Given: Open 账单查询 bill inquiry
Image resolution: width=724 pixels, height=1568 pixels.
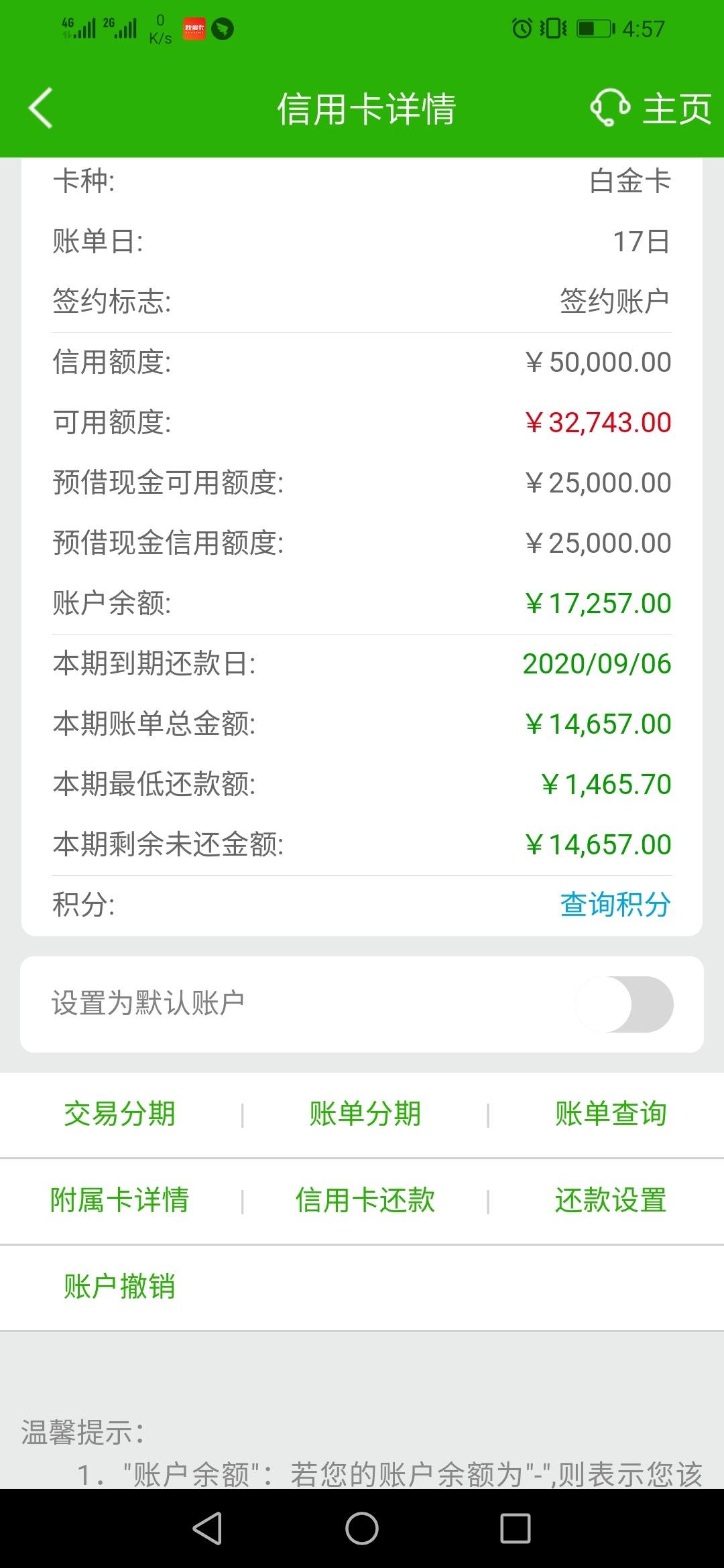Looking at the screenshot, I should (x=611, y=1114).
